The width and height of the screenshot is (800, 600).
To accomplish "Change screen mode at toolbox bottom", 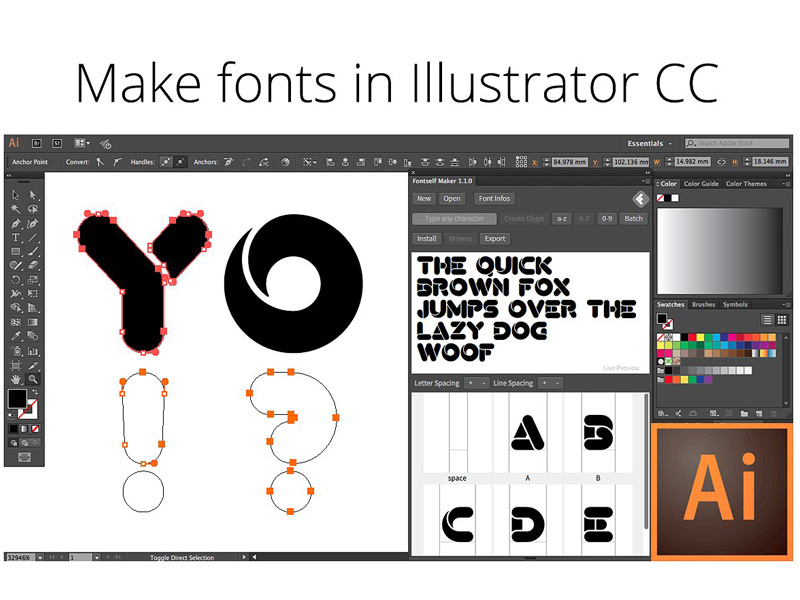I will coord(24,457).
